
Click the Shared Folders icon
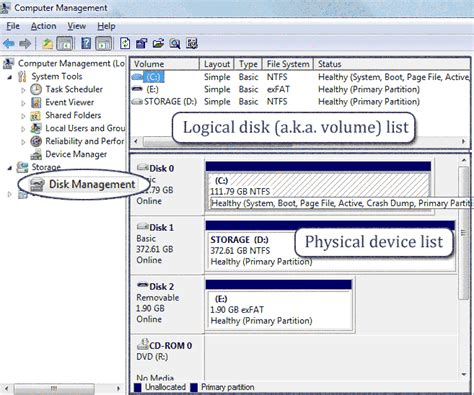36,116
